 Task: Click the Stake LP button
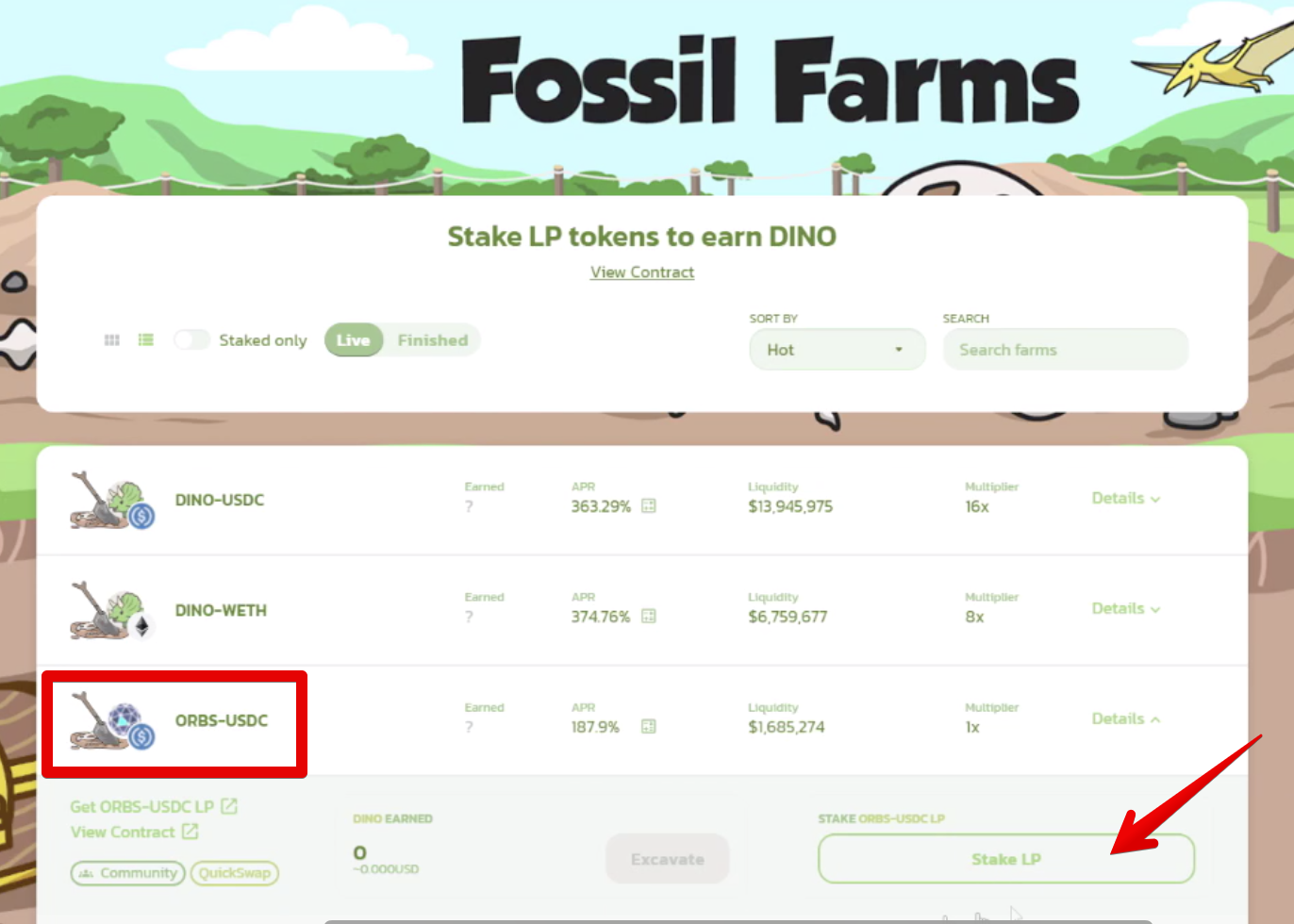(1006, 859)
